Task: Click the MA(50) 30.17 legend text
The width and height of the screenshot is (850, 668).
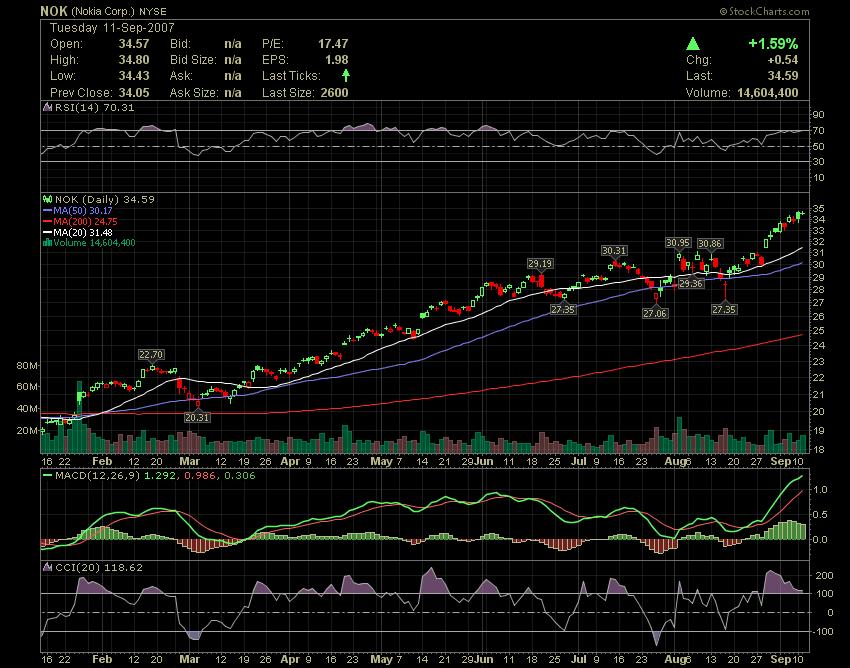Action: 83,210
